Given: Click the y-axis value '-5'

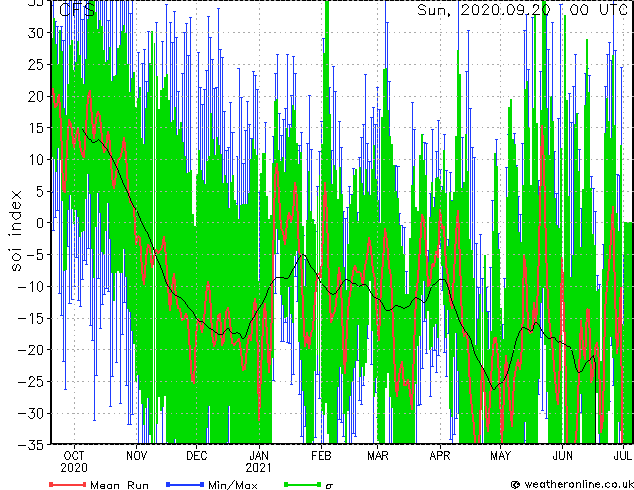Looking at the screenshot, I should 35,255.
